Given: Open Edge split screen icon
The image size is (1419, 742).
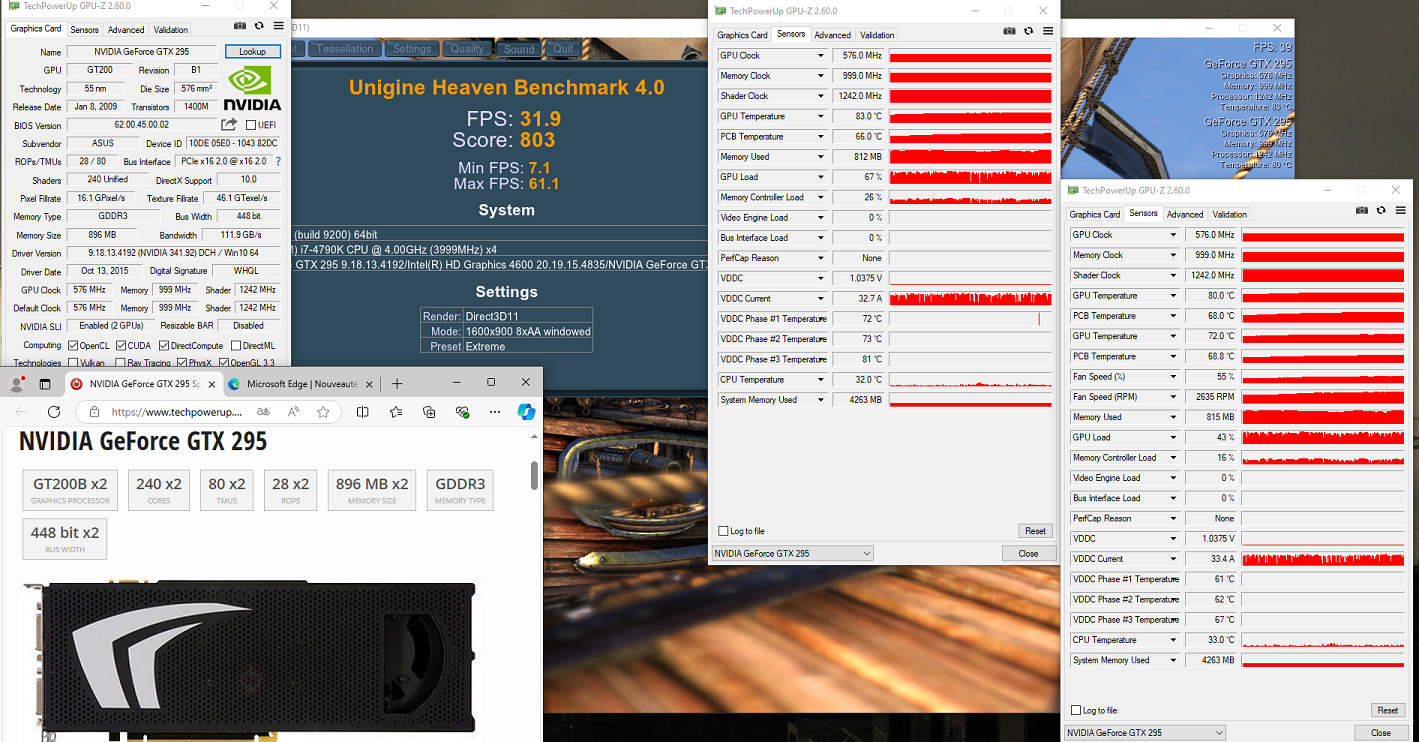Looking at the screenshot, I should coord(363,412).
